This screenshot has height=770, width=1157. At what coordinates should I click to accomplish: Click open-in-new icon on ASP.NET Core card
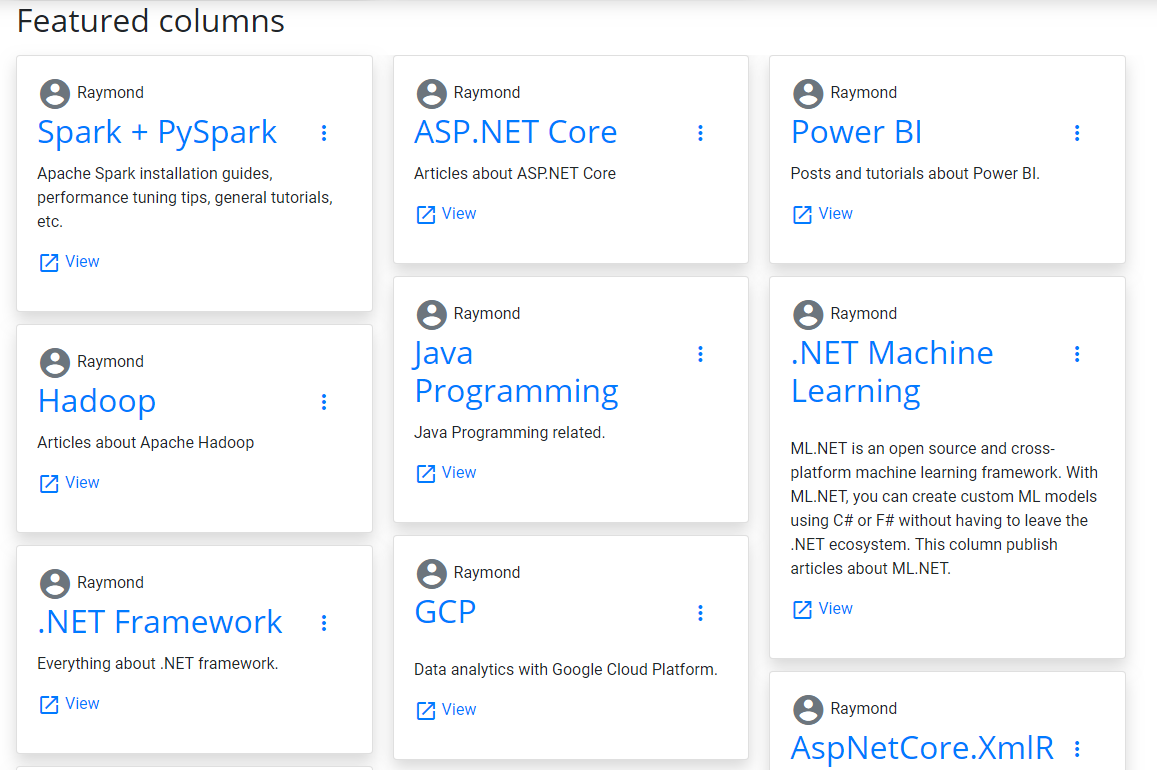[426, 215]
